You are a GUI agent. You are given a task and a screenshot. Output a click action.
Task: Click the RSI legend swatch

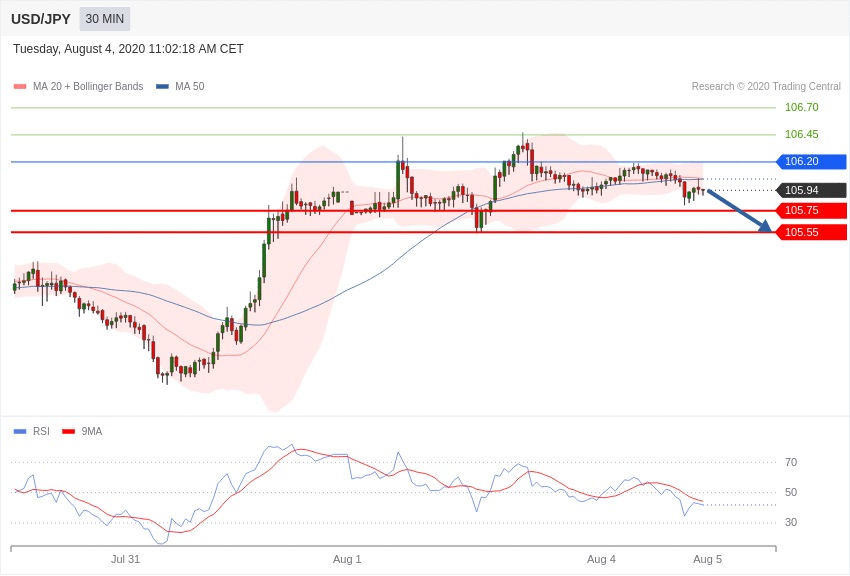coord(20,431)
